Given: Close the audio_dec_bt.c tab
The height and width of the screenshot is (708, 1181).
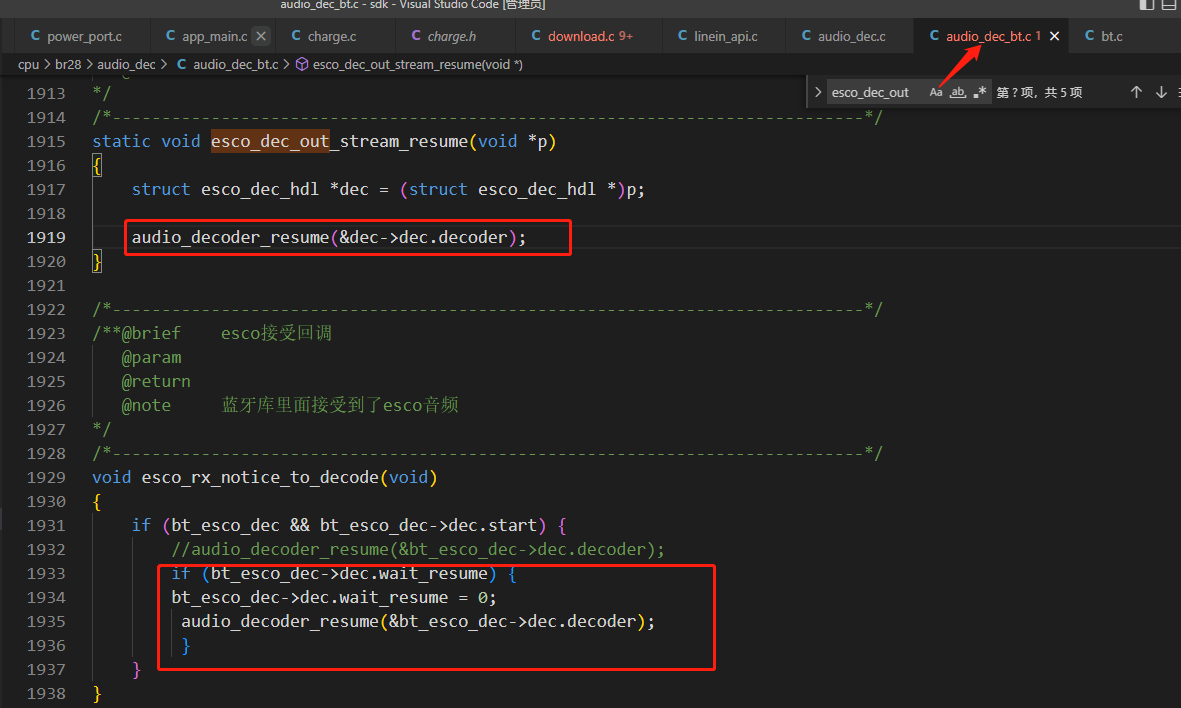Looking at the screenshot, I should pos(1054,36).
